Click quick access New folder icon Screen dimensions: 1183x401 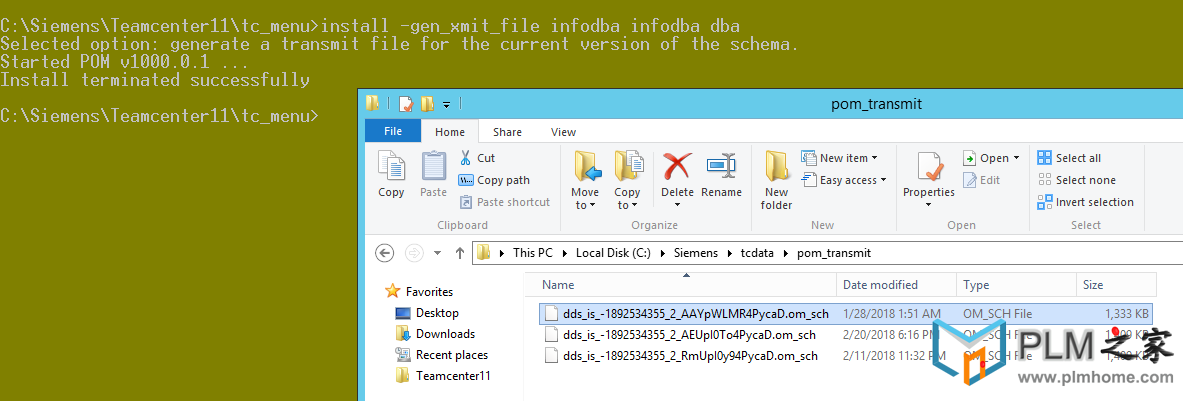pos(428,103)
